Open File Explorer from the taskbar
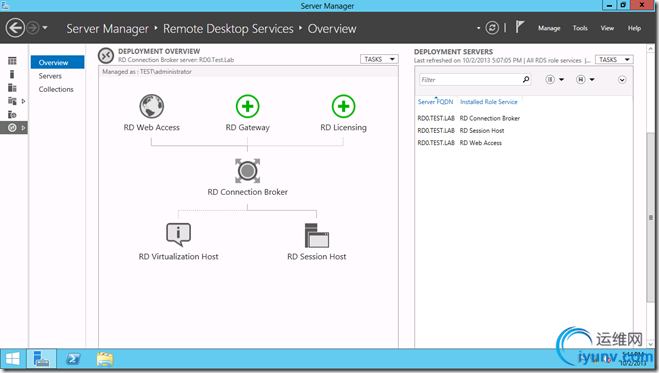The image size is (659, 373). tap(105, 360)
